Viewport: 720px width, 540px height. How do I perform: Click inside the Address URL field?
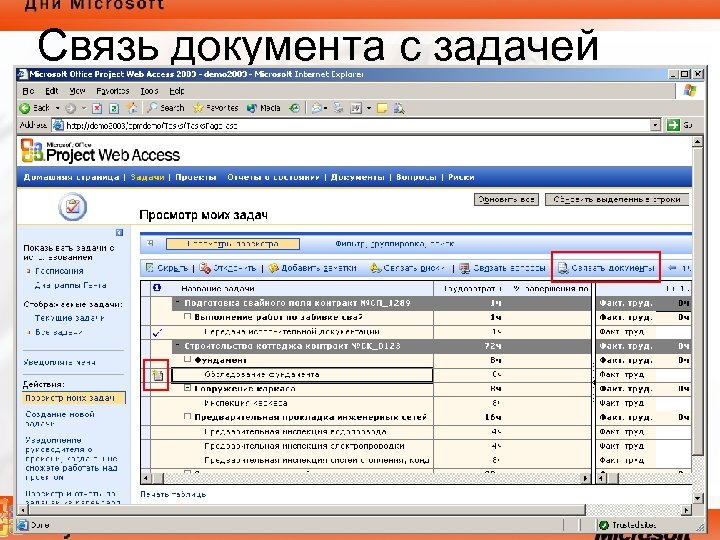[351, 125]
